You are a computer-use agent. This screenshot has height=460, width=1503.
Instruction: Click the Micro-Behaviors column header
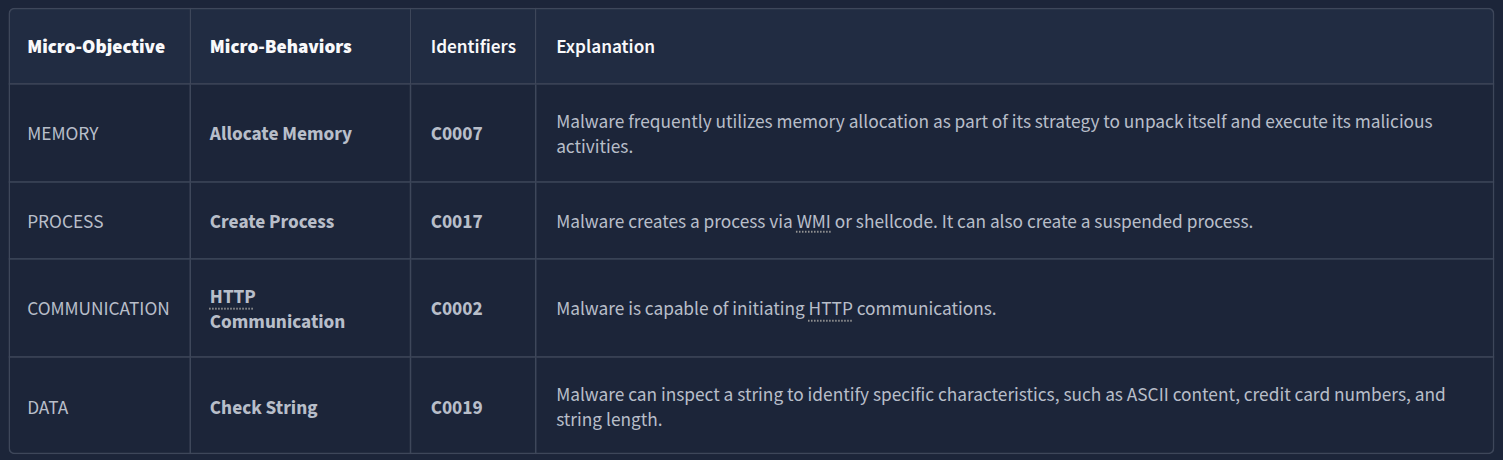[x=280, y=47]
